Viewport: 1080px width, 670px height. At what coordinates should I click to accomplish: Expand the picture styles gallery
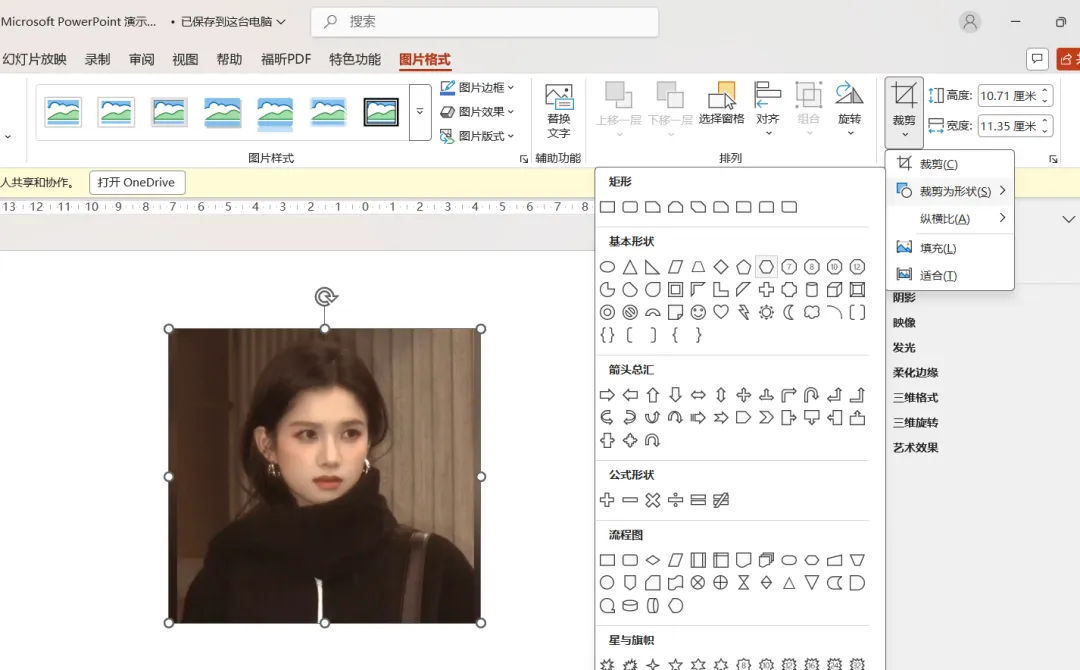tap(419, 112)
